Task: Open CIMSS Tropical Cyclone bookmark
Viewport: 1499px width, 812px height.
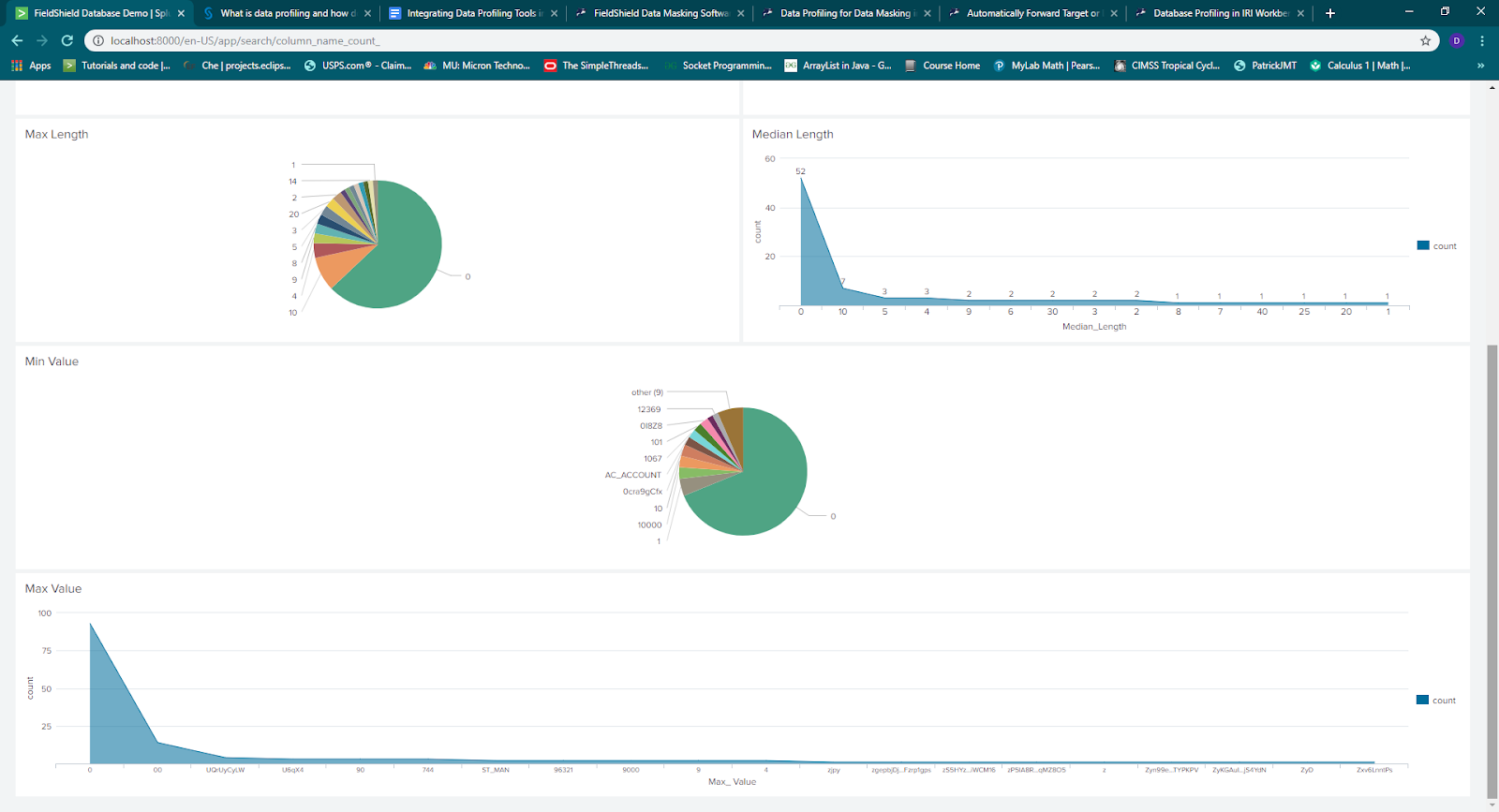Action: point(1166,66)
